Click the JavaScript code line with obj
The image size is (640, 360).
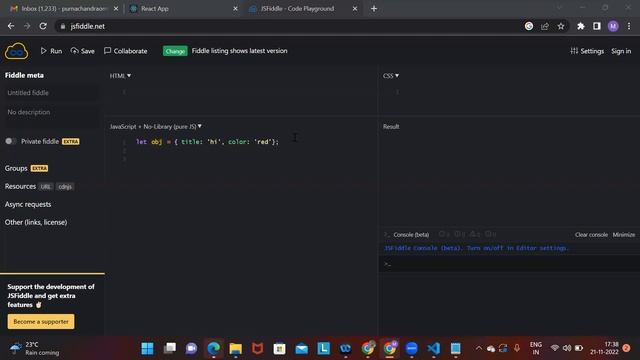(207, 142)
